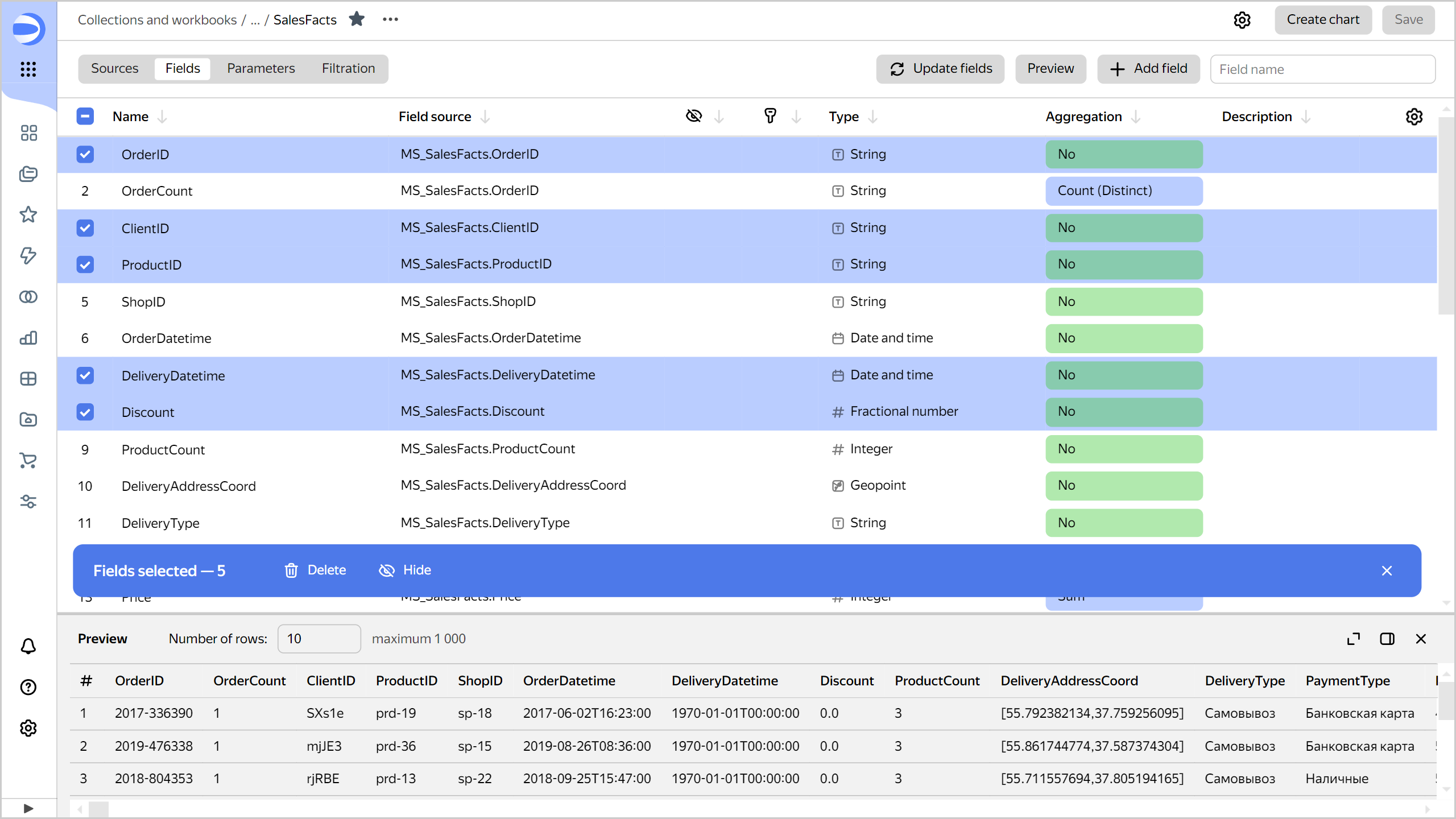Open the Marketplace cart icon
Image resolution: width=1456 pixels, height=819 pixels.
coord(28,460)
